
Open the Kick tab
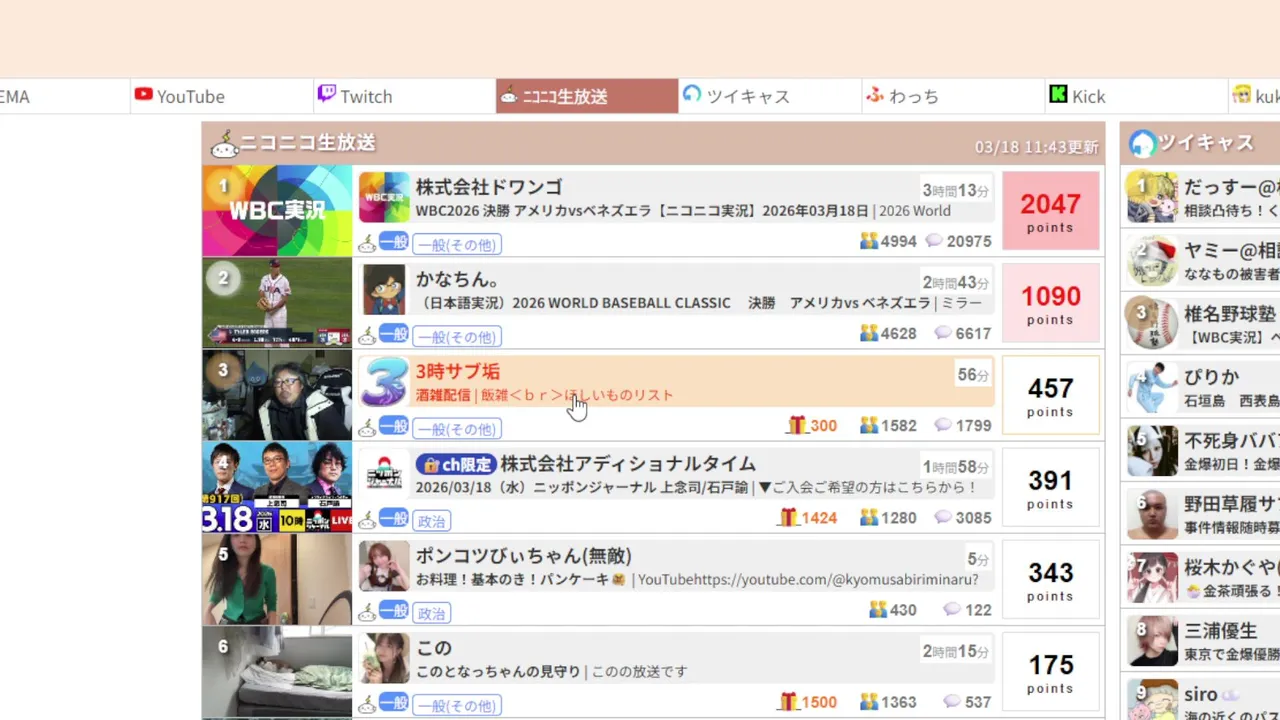(1136, 96)
